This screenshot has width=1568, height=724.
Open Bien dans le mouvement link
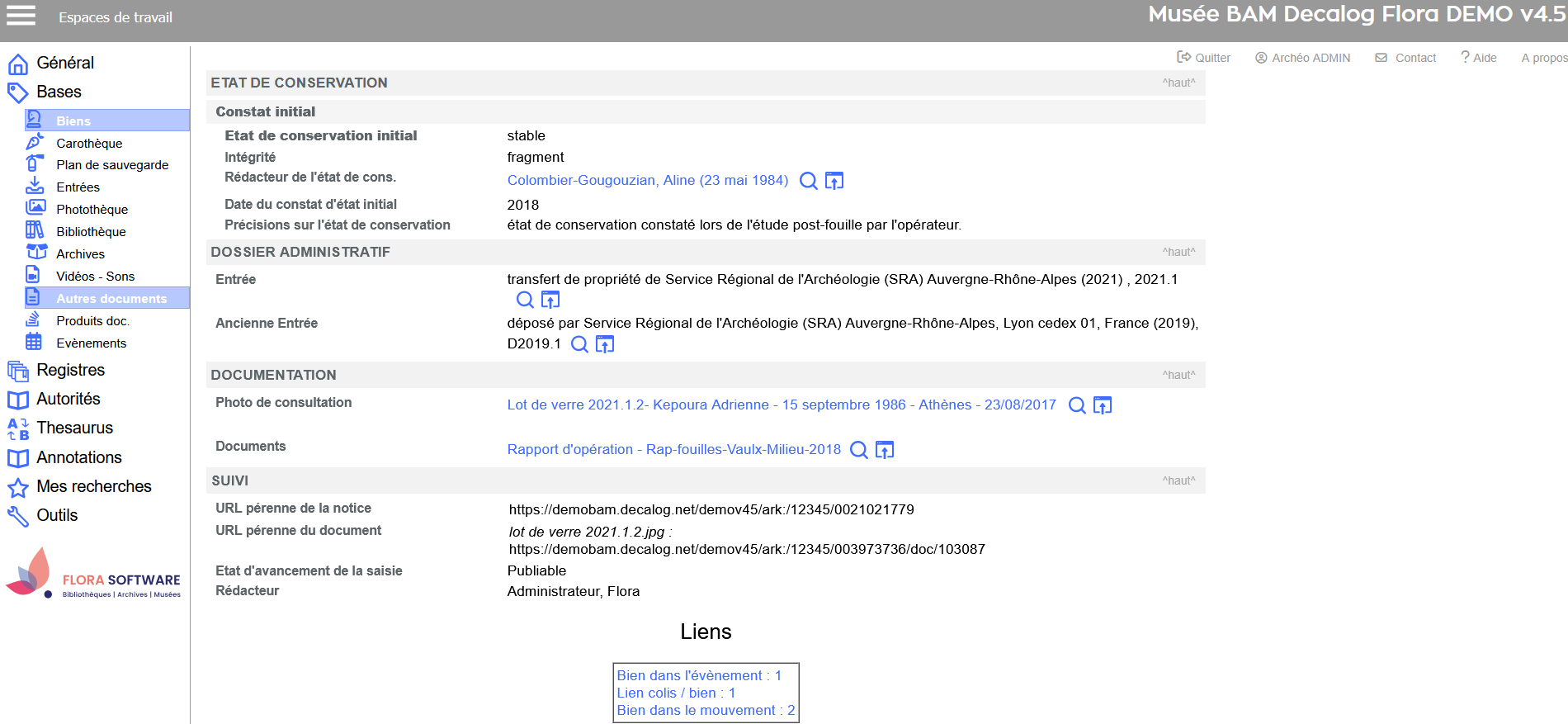coord(705,710)
